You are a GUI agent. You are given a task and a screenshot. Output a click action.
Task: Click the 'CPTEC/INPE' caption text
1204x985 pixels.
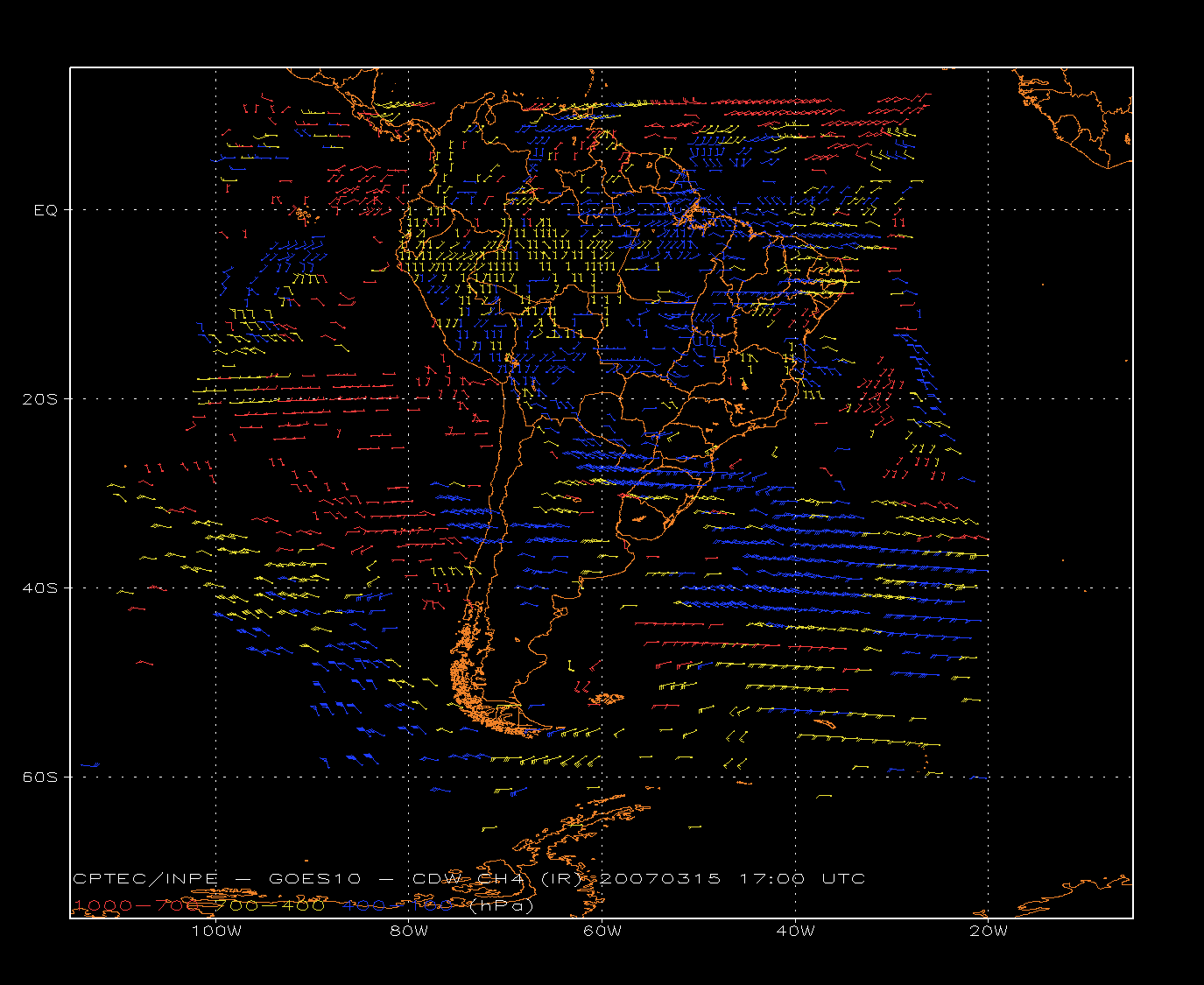(145, 879)
